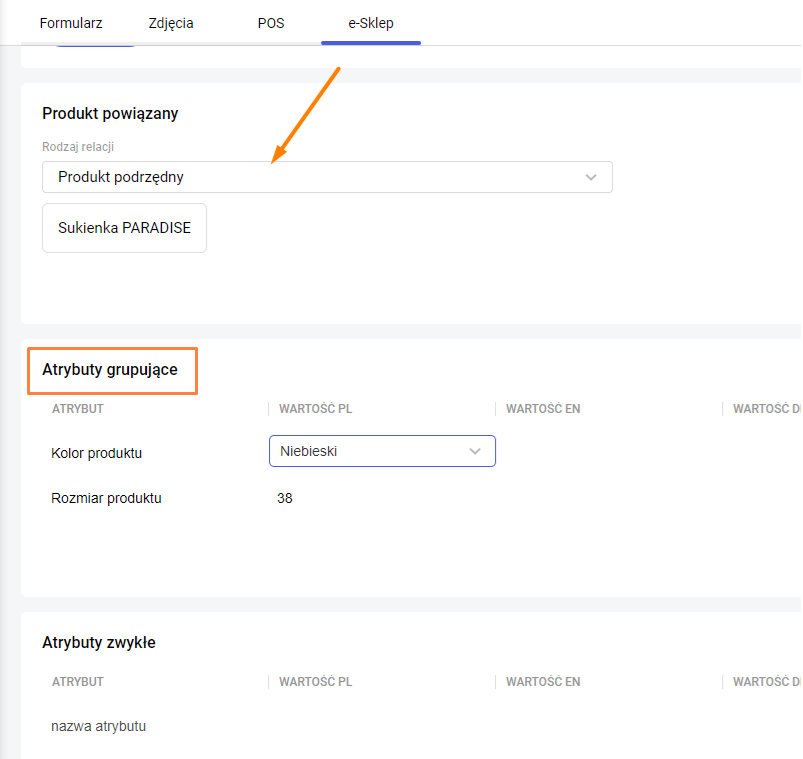Click the Sukienka PARADISE product button
803x759 pixels.
[124, 229]
